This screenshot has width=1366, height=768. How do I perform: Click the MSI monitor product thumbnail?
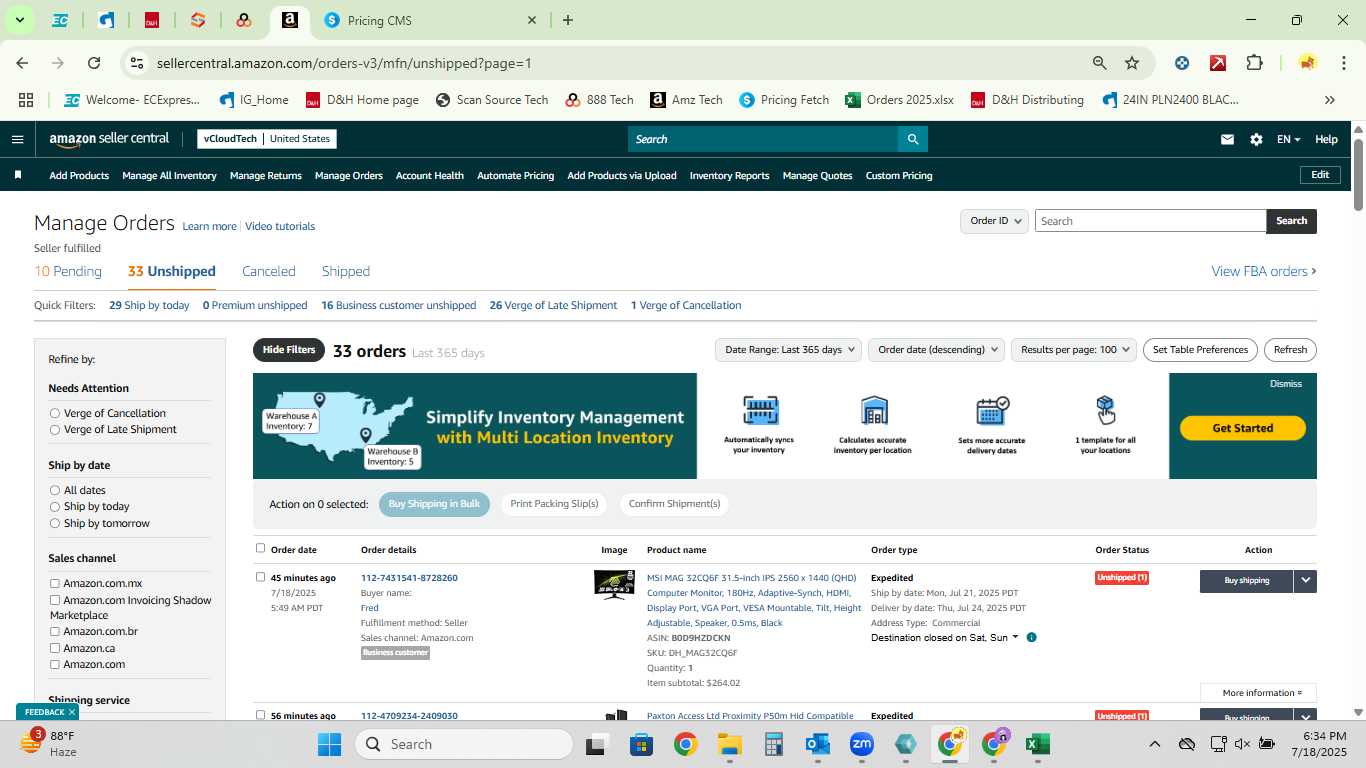click(614, 584)
